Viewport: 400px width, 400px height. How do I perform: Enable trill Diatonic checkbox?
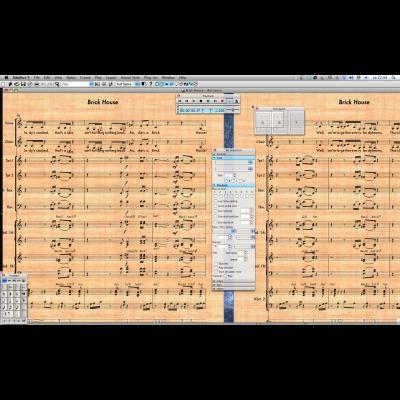tap(216, 264)
